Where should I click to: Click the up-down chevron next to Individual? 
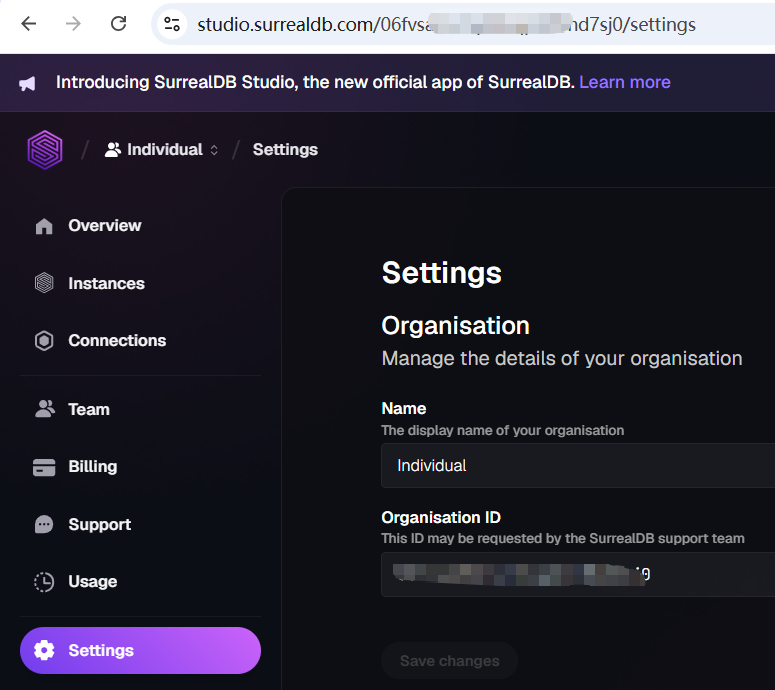click(214, 150)
